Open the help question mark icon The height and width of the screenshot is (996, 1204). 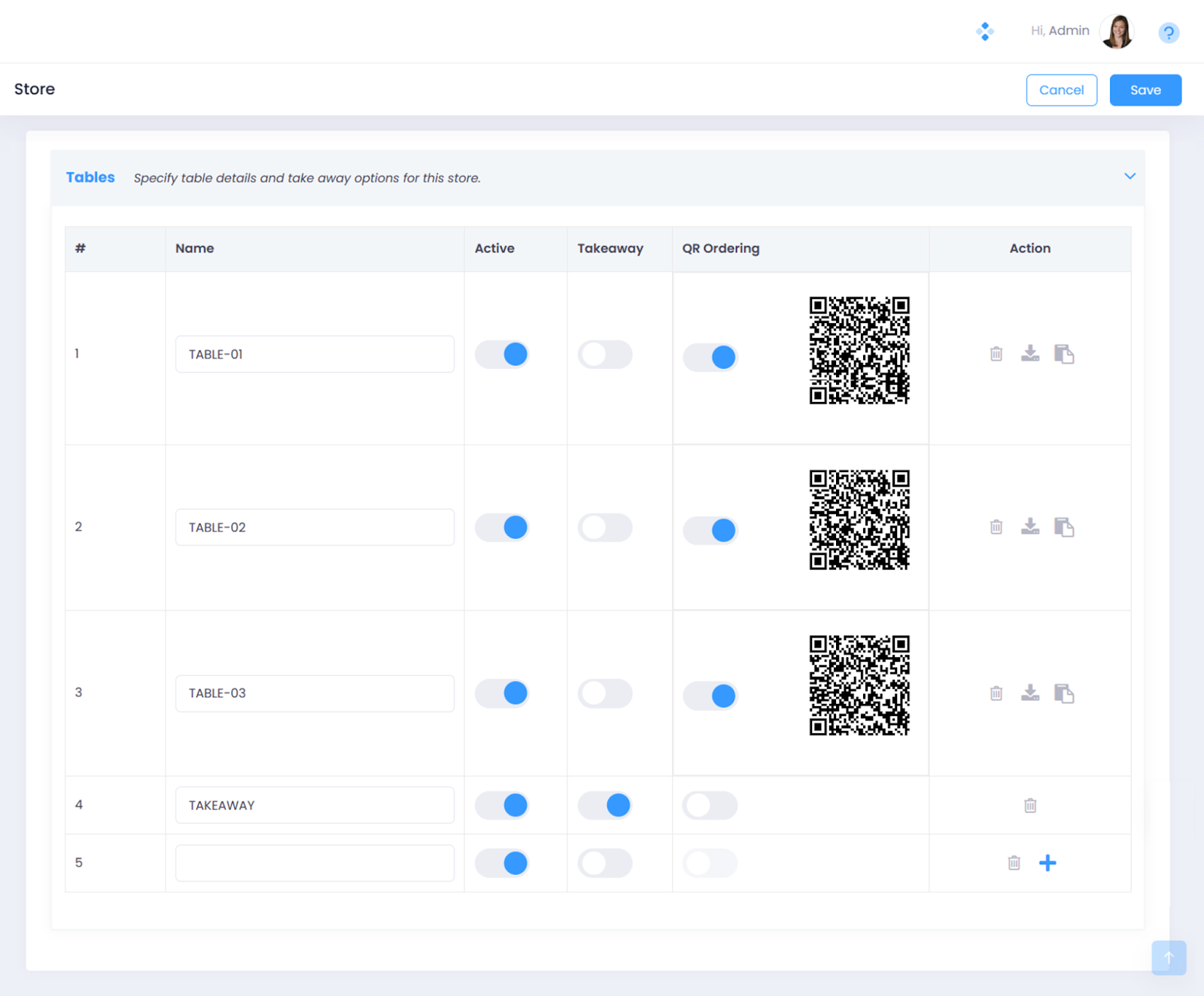click(1168, 32)
